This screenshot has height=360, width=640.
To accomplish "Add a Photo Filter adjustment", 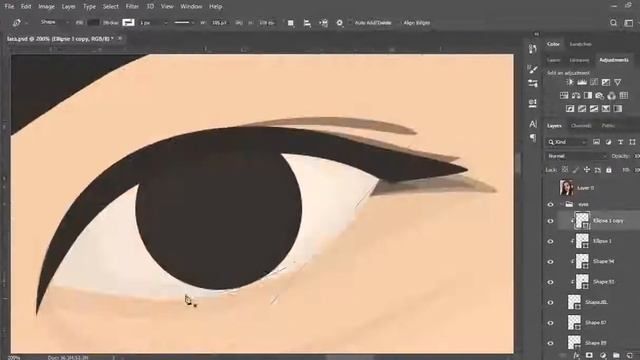I will click(x=599, y=96).
